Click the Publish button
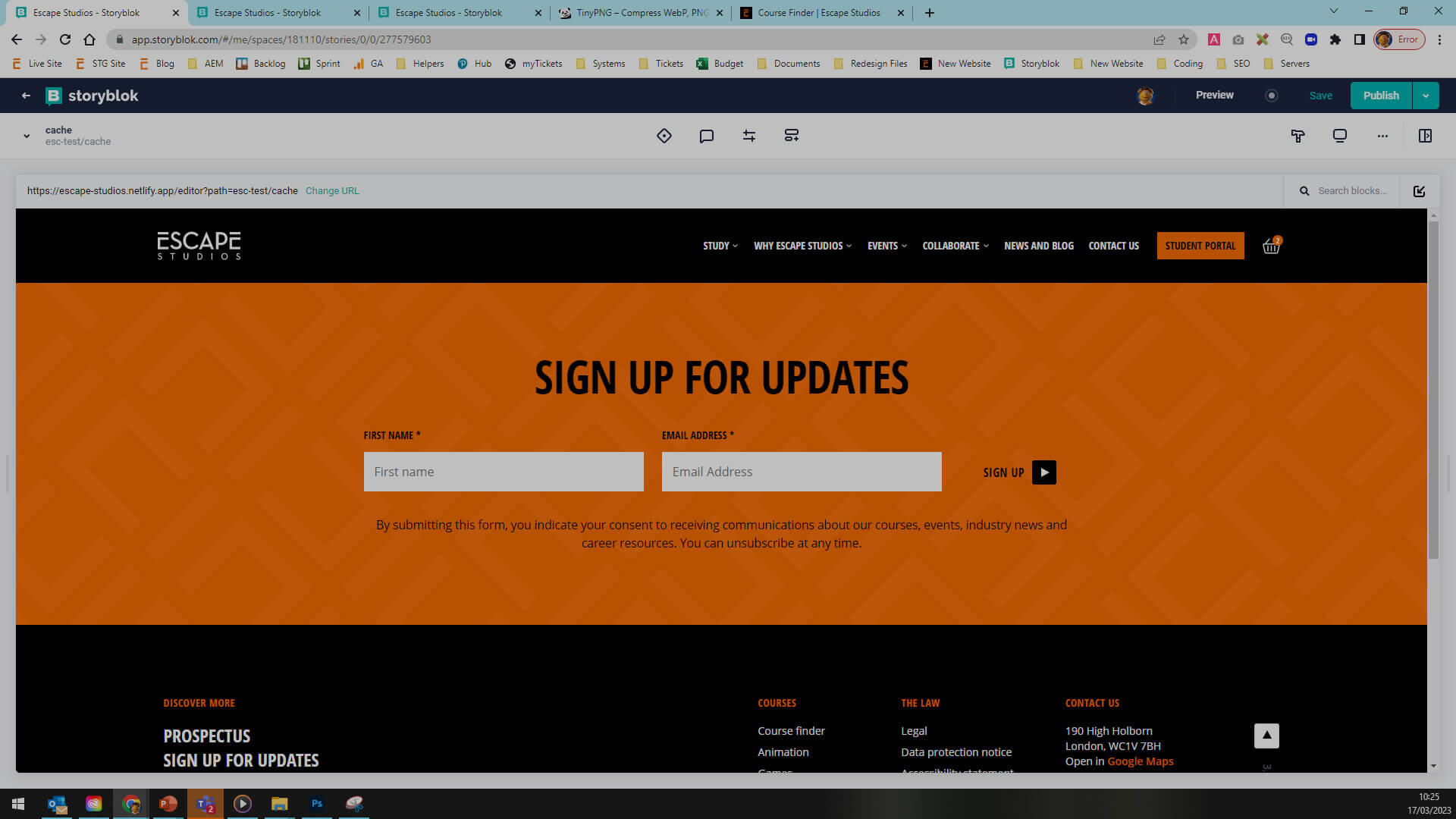1456x819 pixels. [1381, 96]
